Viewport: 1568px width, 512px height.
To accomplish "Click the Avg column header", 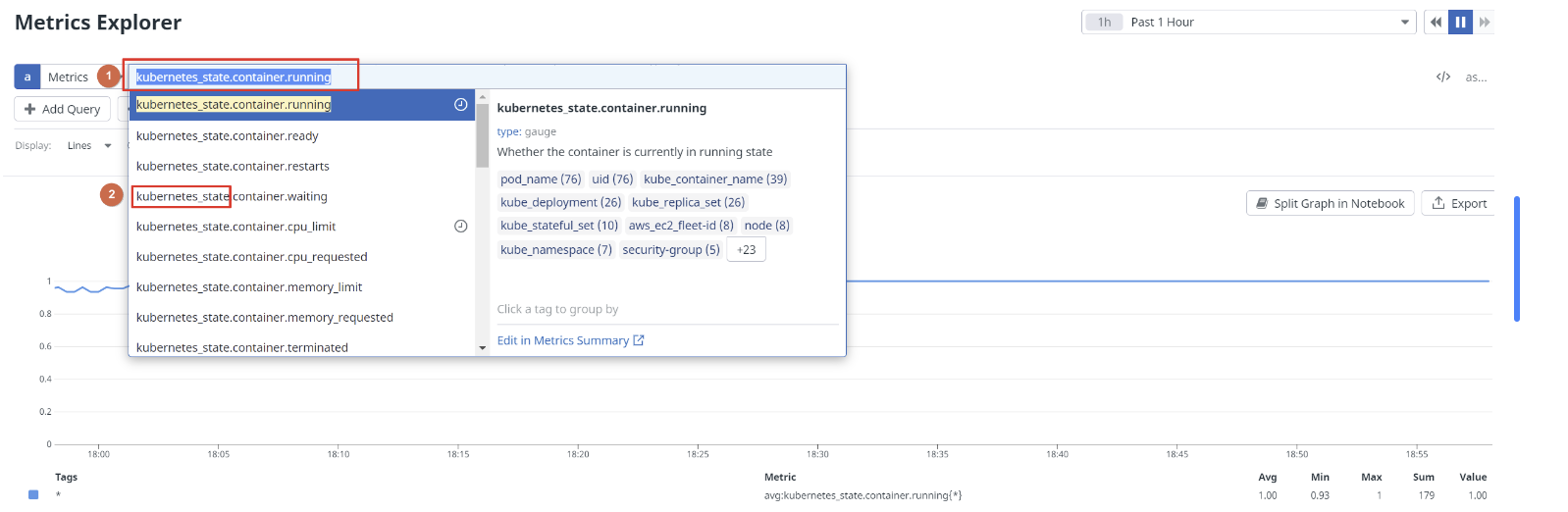I will click(x=1268, y=478).
